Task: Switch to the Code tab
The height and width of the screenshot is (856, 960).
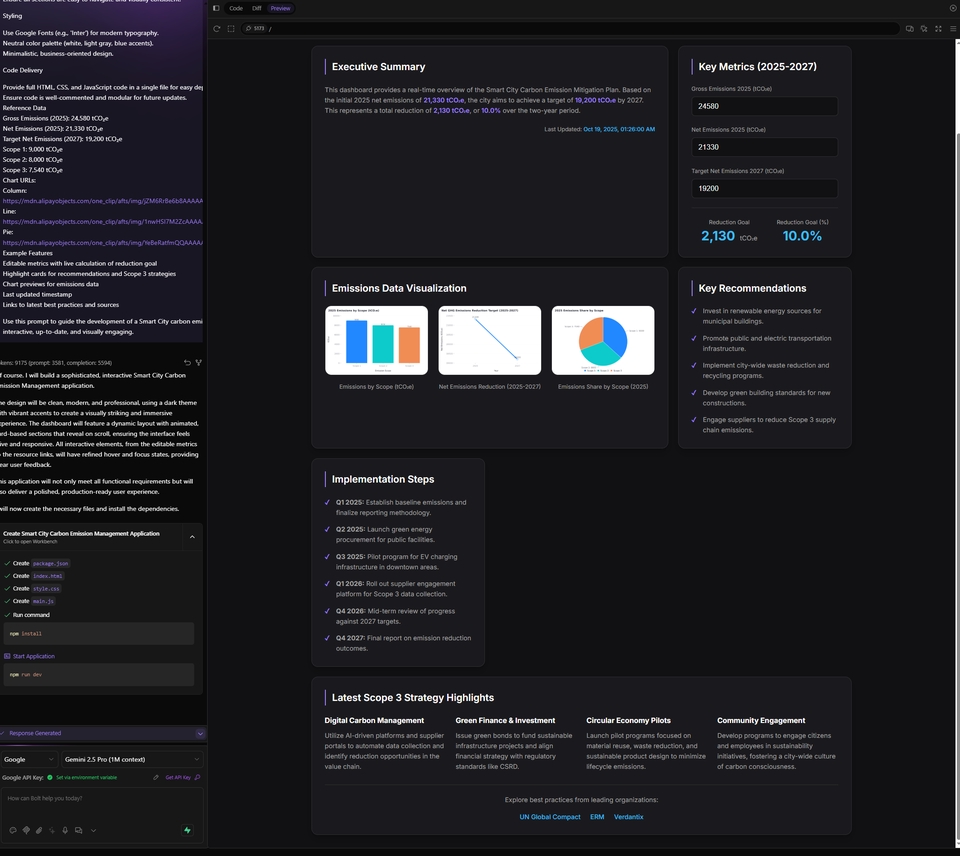Action: [x=236, y=8]
